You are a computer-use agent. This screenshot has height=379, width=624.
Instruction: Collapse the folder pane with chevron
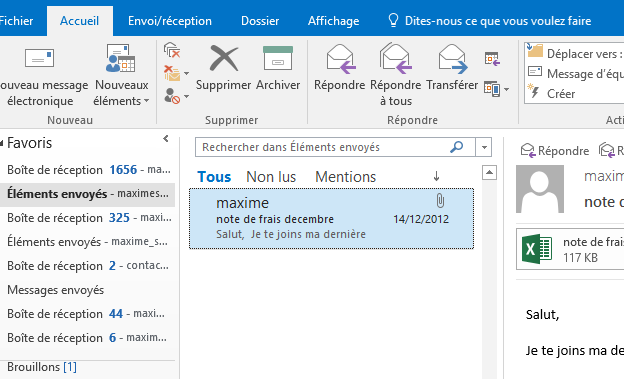(166, 139)
